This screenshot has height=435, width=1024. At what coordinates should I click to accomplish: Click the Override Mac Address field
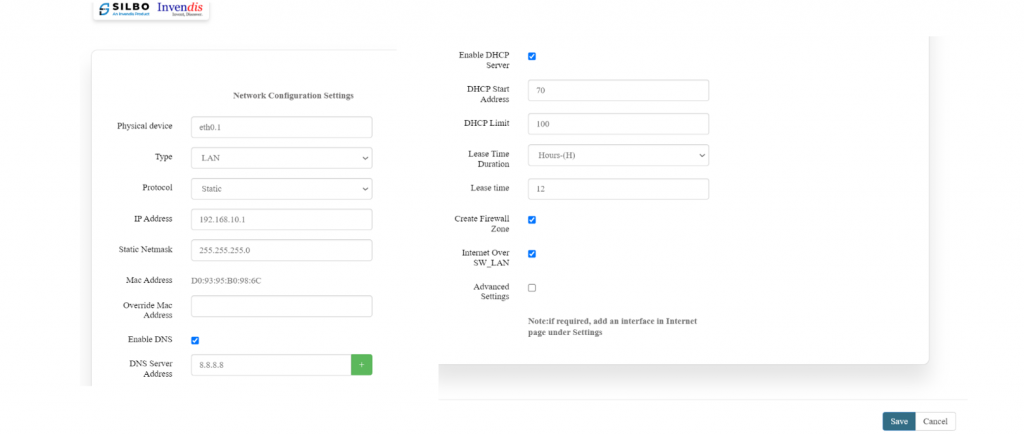[281, 306]
